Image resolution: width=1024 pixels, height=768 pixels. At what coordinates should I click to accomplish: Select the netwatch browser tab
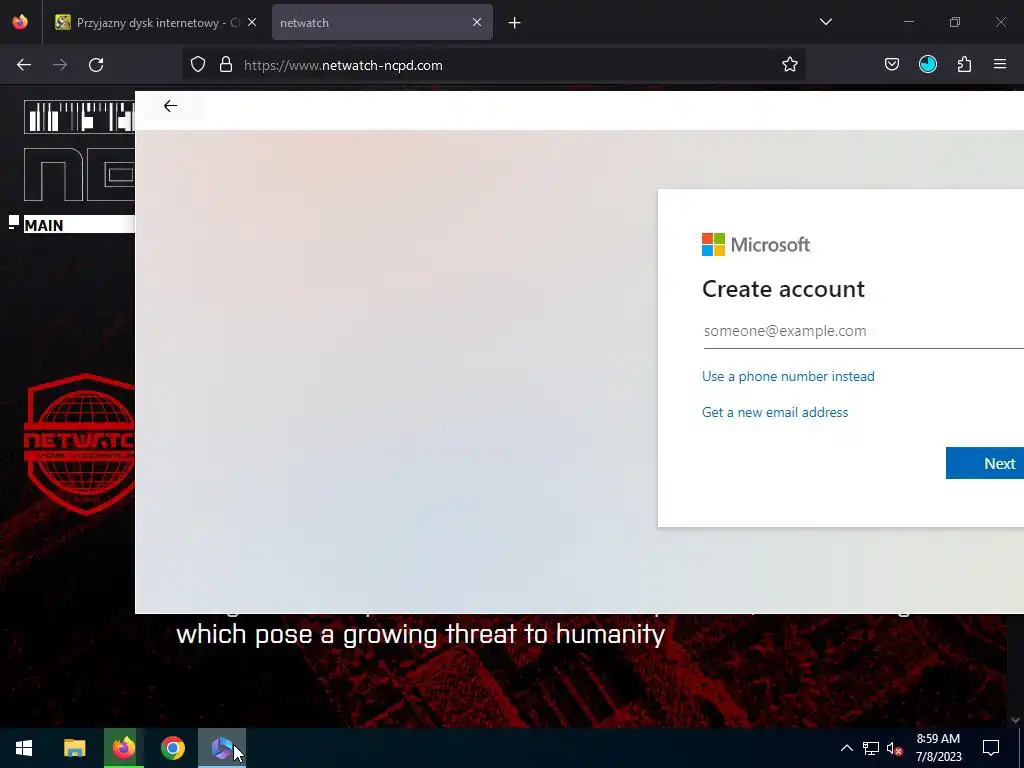382,22
